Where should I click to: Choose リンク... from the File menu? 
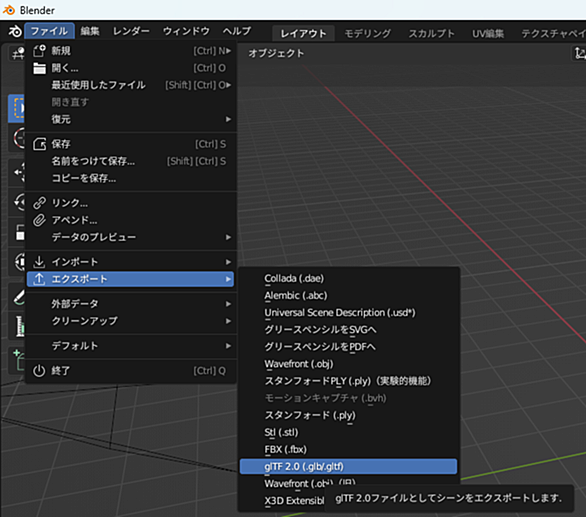130,203
